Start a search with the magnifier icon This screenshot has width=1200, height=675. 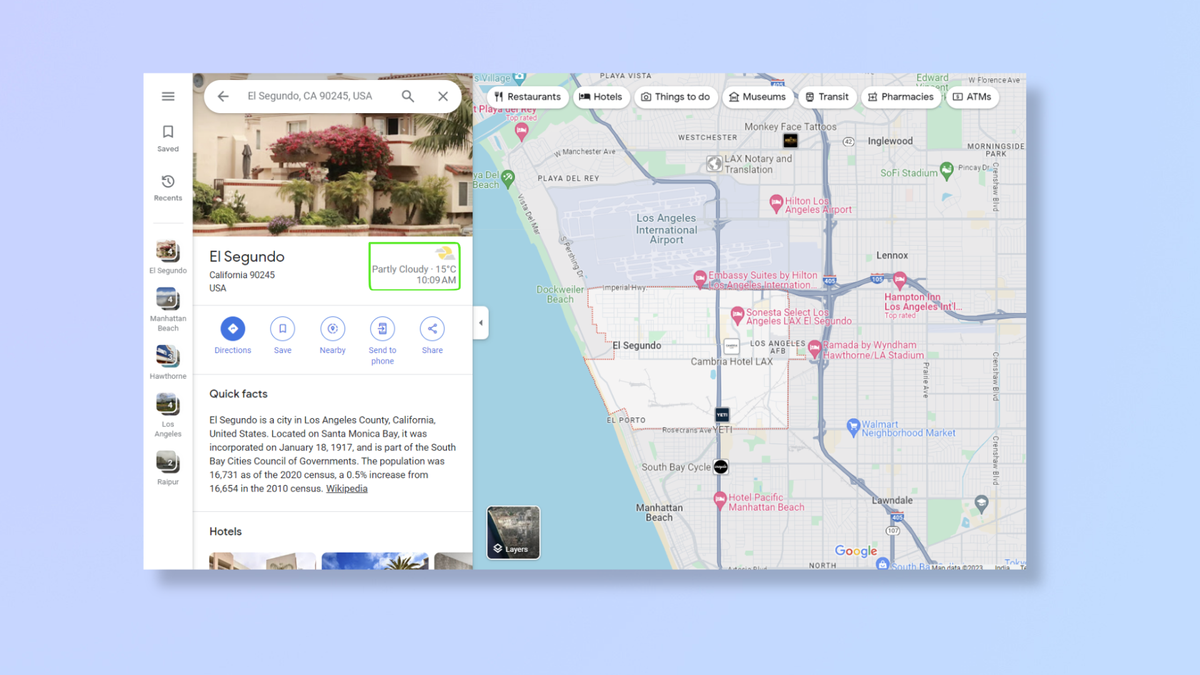coord(407,96)
